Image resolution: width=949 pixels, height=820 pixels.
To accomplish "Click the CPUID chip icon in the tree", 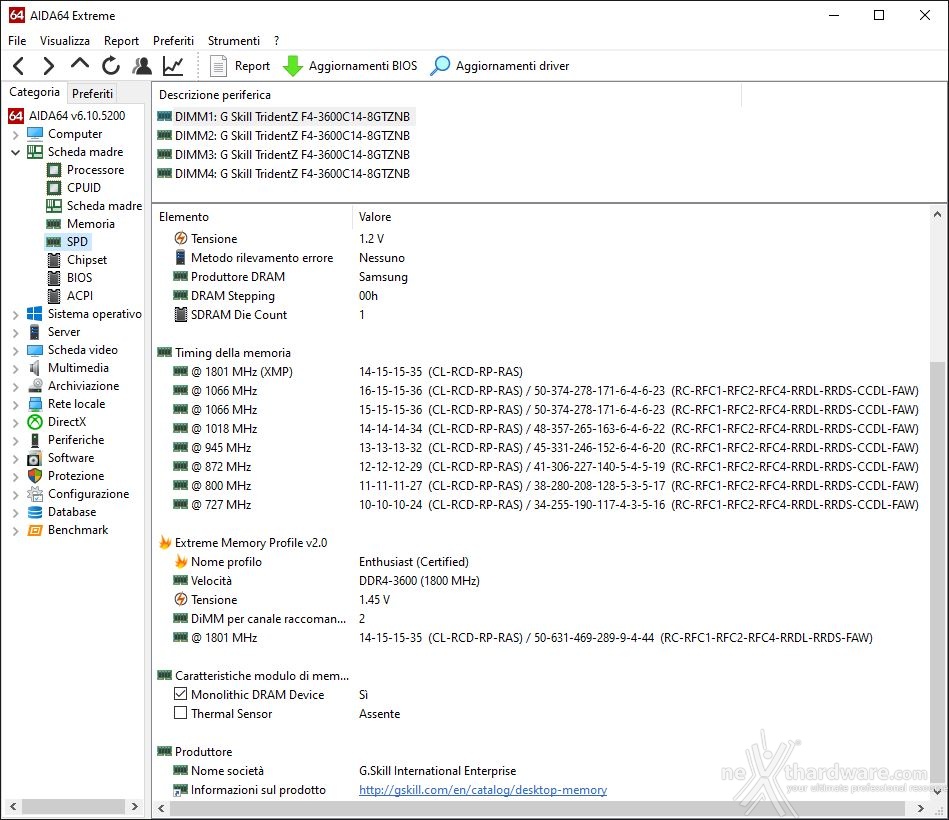I will coord(54,188).
